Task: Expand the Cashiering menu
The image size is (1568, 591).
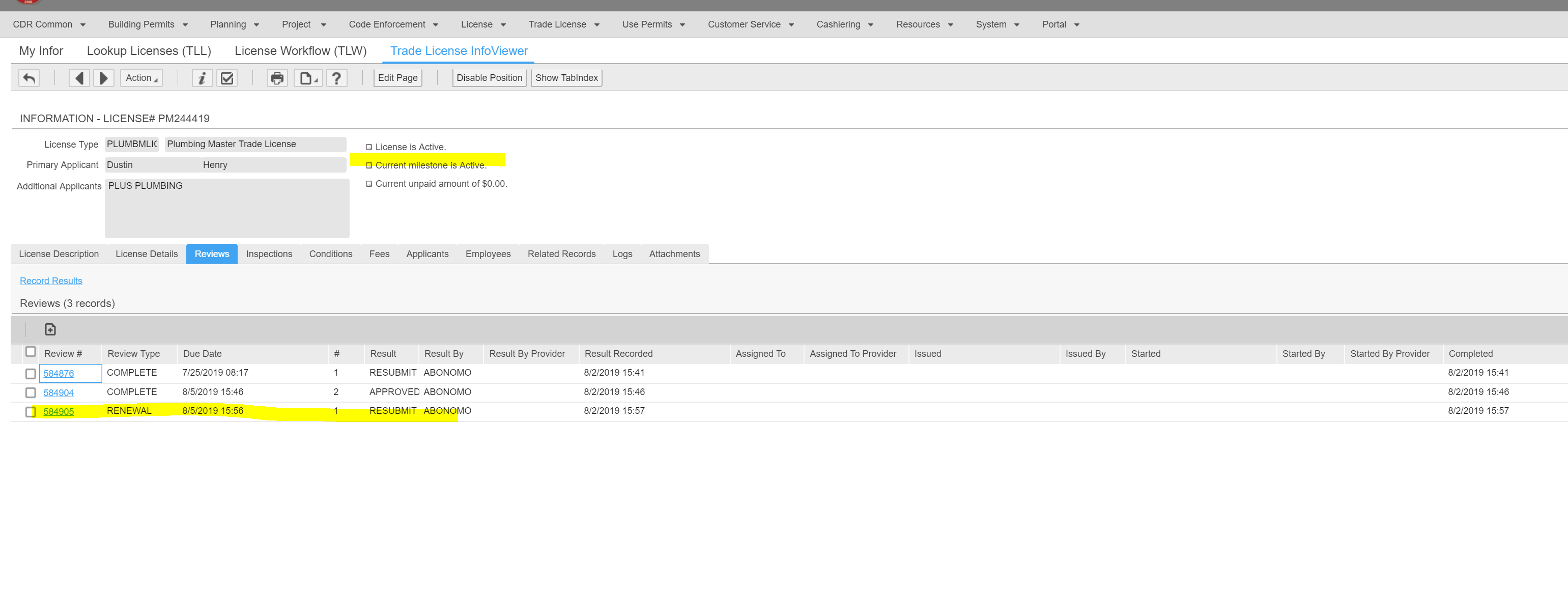Action: 844,24
